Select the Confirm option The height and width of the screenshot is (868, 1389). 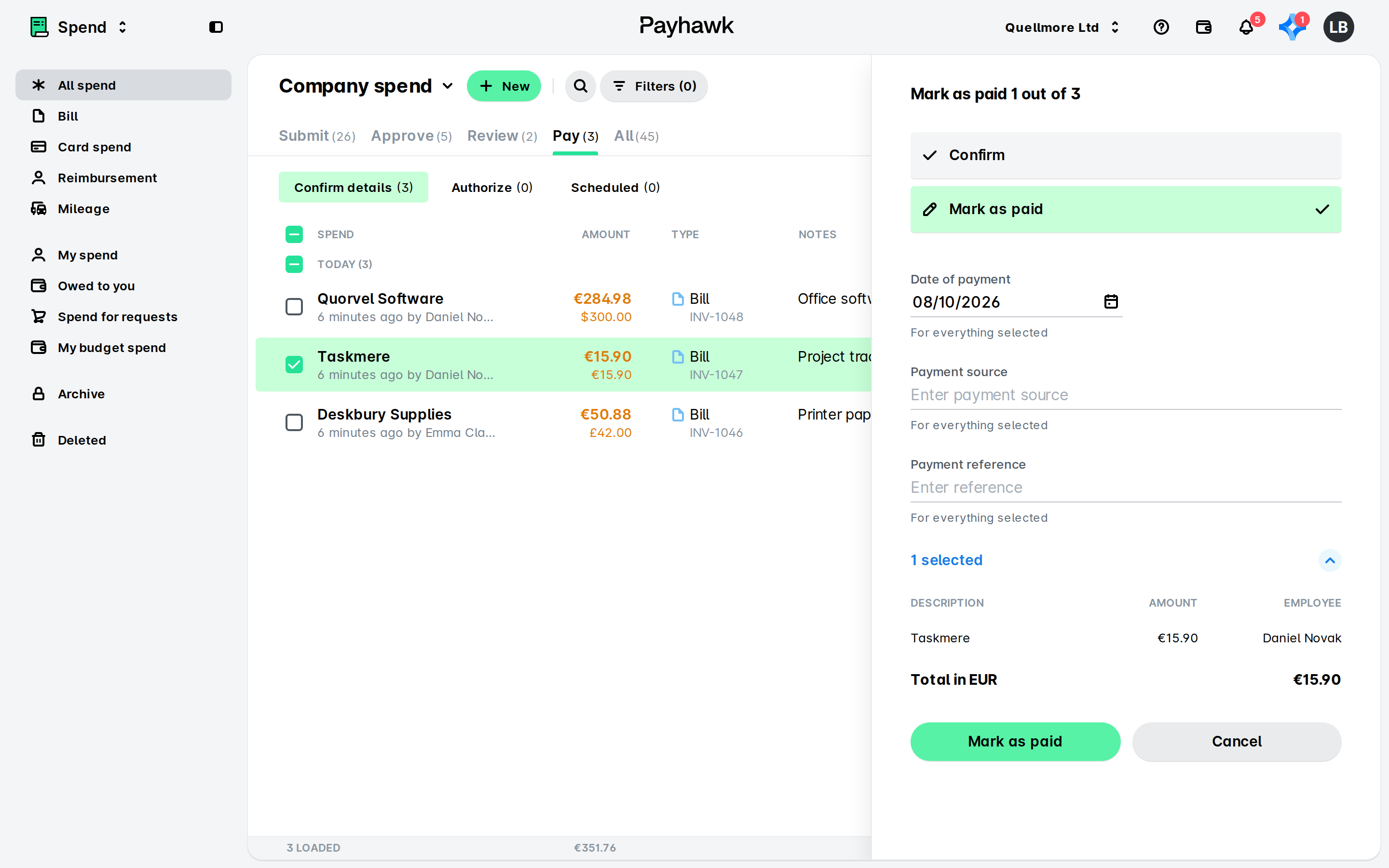click(x=1126, y=155)
